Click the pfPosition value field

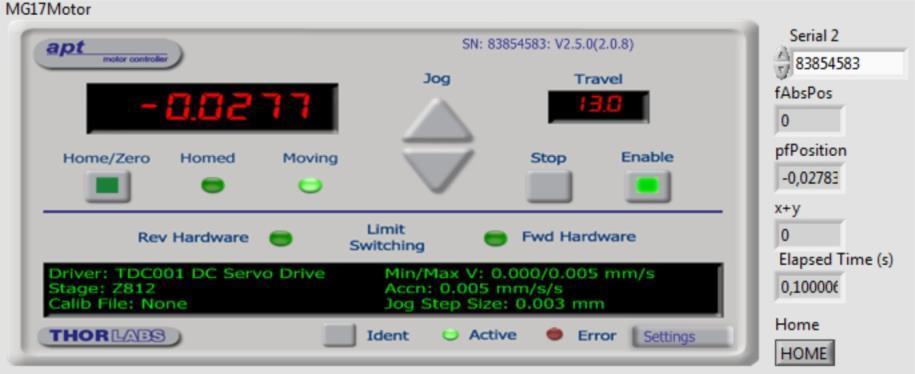click(x=809, y=178)
